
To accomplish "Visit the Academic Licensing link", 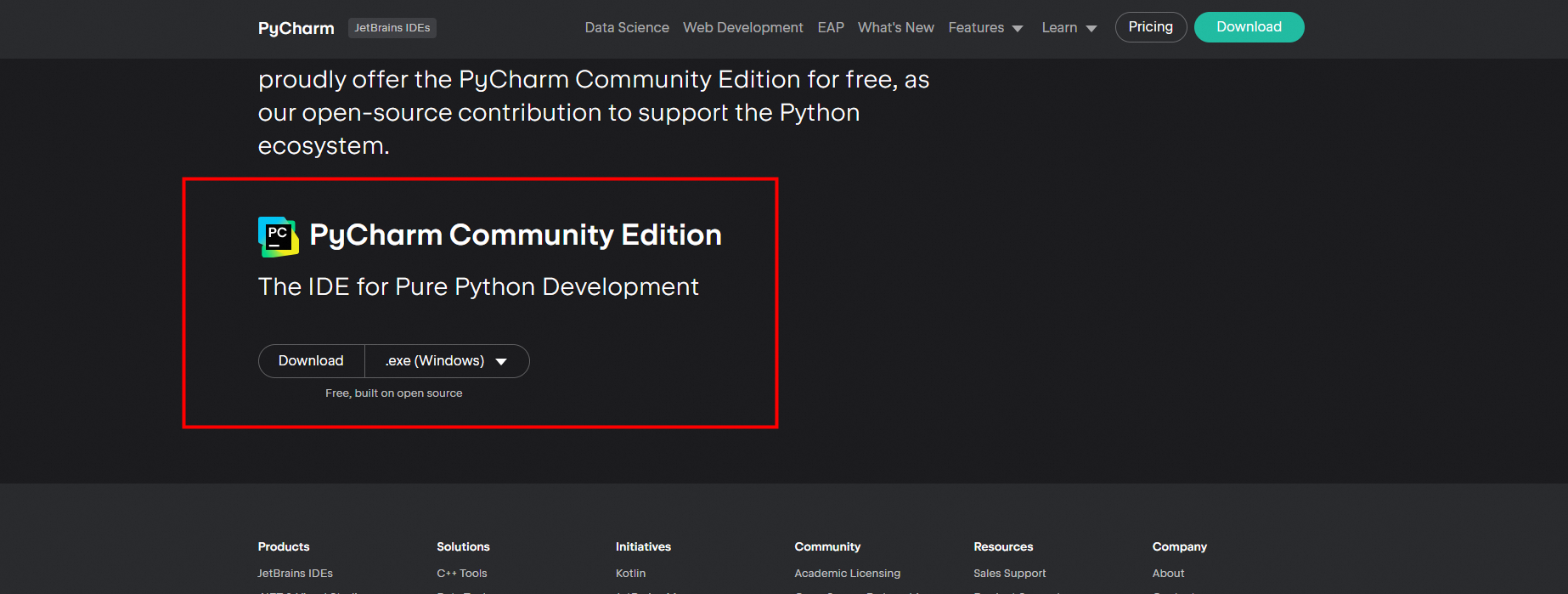I will click(847, 574).
